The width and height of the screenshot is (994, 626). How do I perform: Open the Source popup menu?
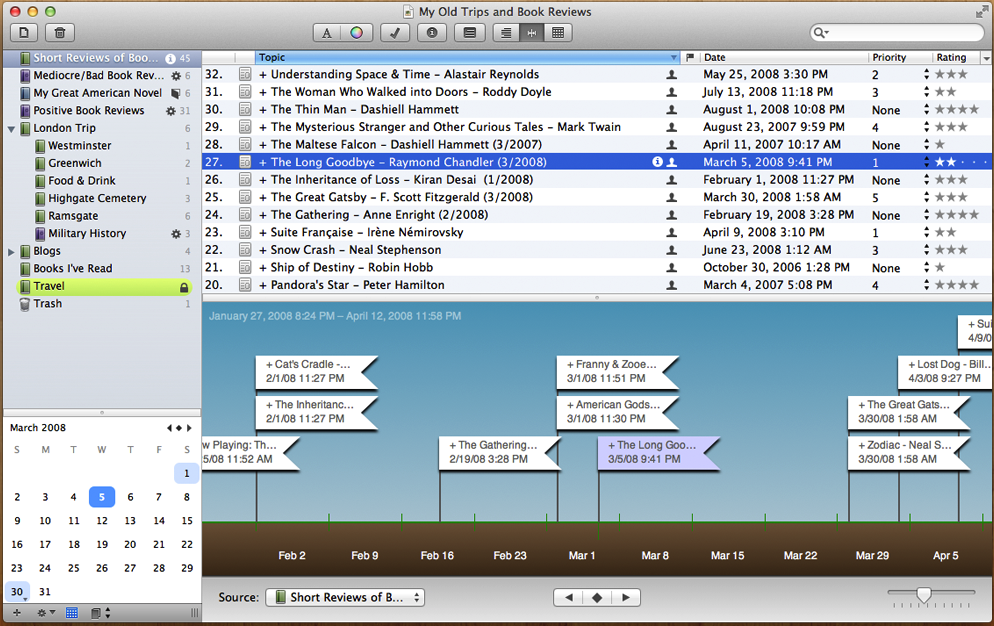tap(345, 598)
